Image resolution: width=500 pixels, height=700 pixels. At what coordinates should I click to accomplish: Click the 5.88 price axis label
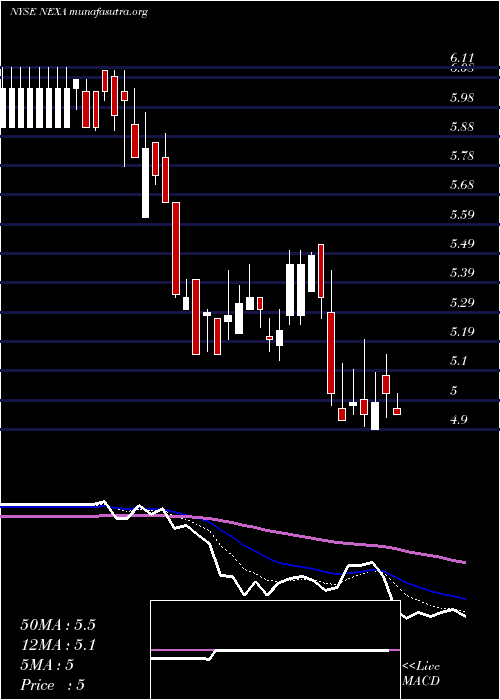(462, 127)
